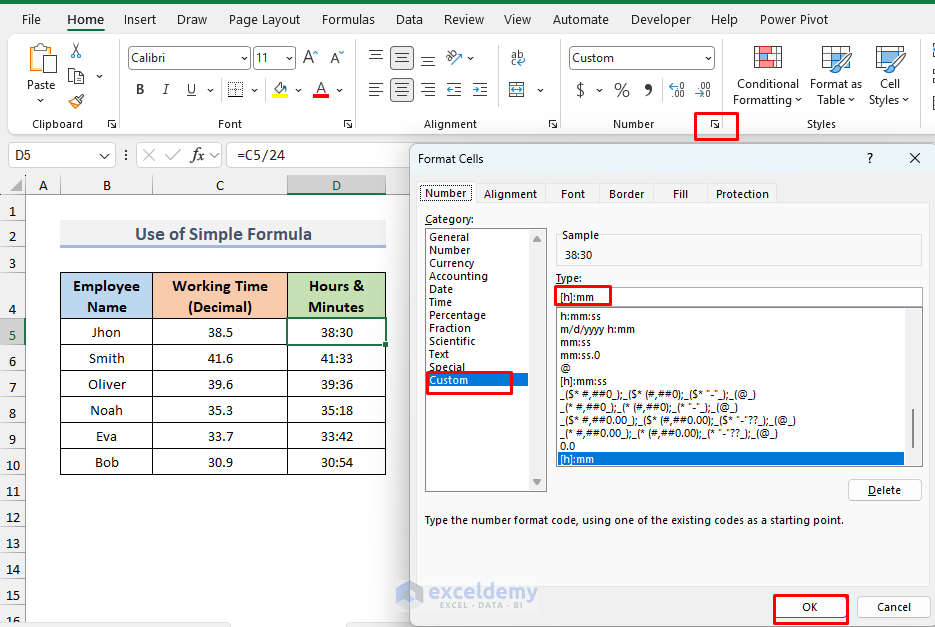The width and height of the screenshot is (935, 627).
Task: Switch to the Insert ribbon tab
Action: pos(140,20)
